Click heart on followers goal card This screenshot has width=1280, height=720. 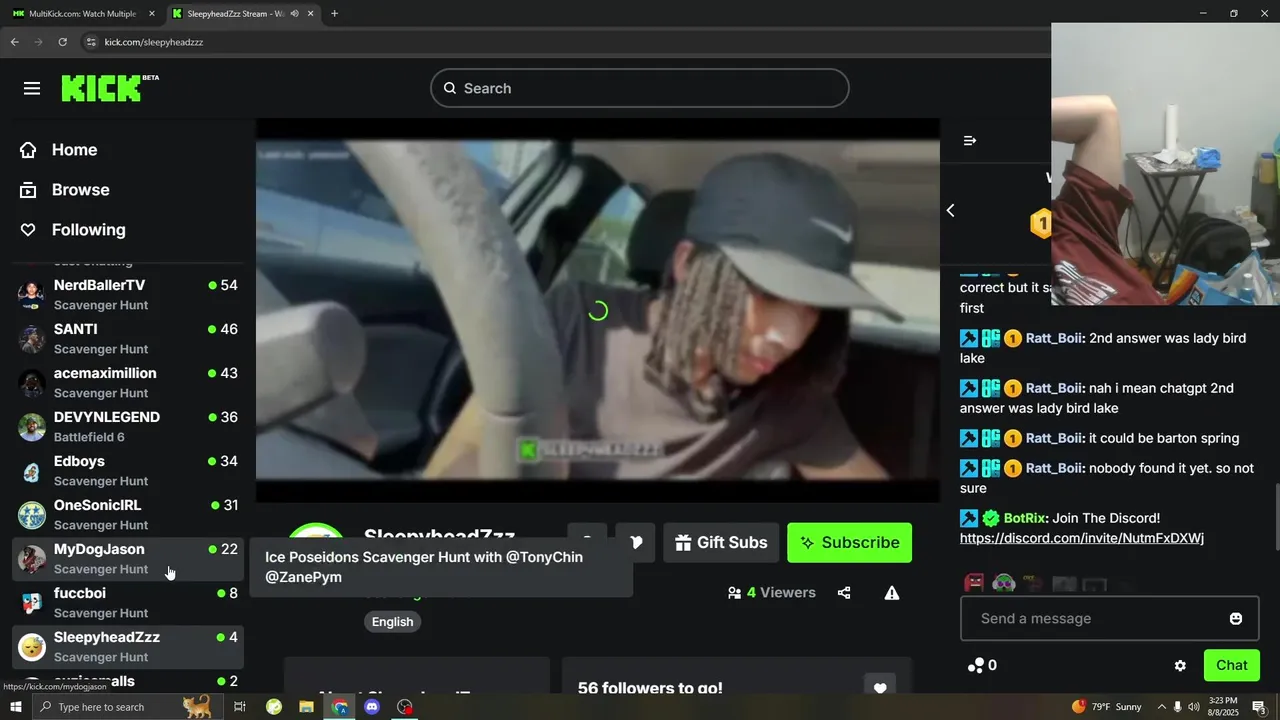880,688
